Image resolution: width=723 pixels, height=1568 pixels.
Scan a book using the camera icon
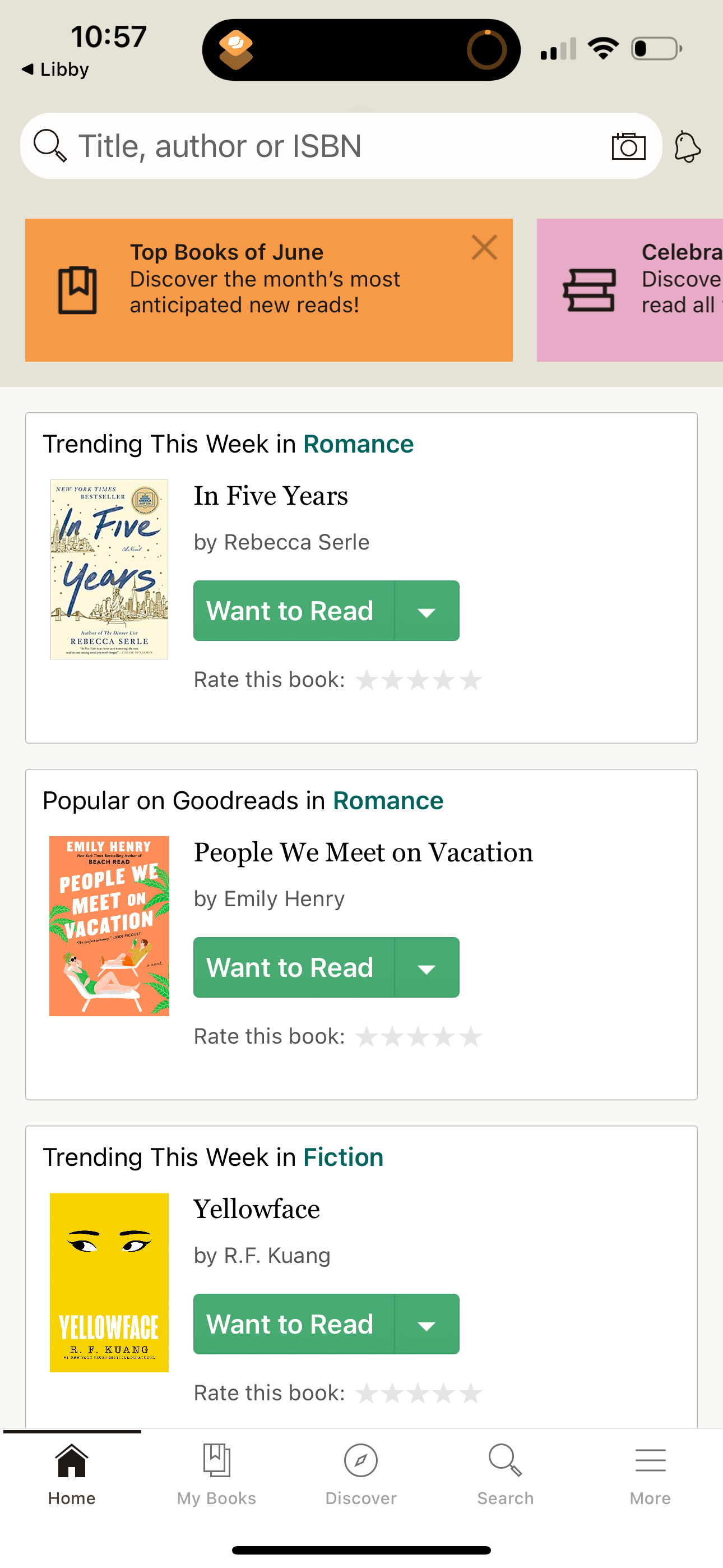click(x=628, y=145)
